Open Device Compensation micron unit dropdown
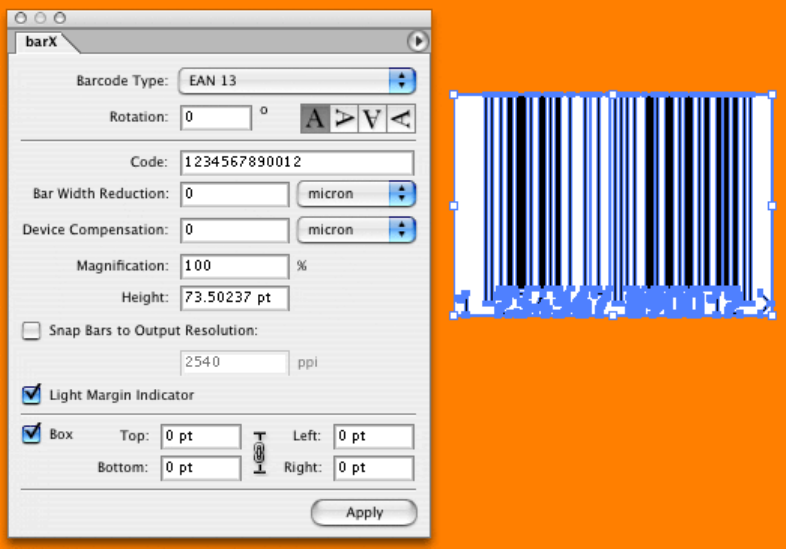Image resolution: width=786 pixels, height=549 pixels. pyautogui.click(x=356, y=230)
